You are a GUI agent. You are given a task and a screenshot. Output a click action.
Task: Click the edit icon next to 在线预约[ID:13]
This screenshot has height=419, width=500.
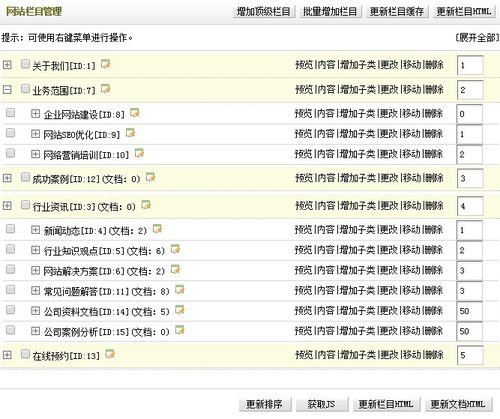coord(110,354)
